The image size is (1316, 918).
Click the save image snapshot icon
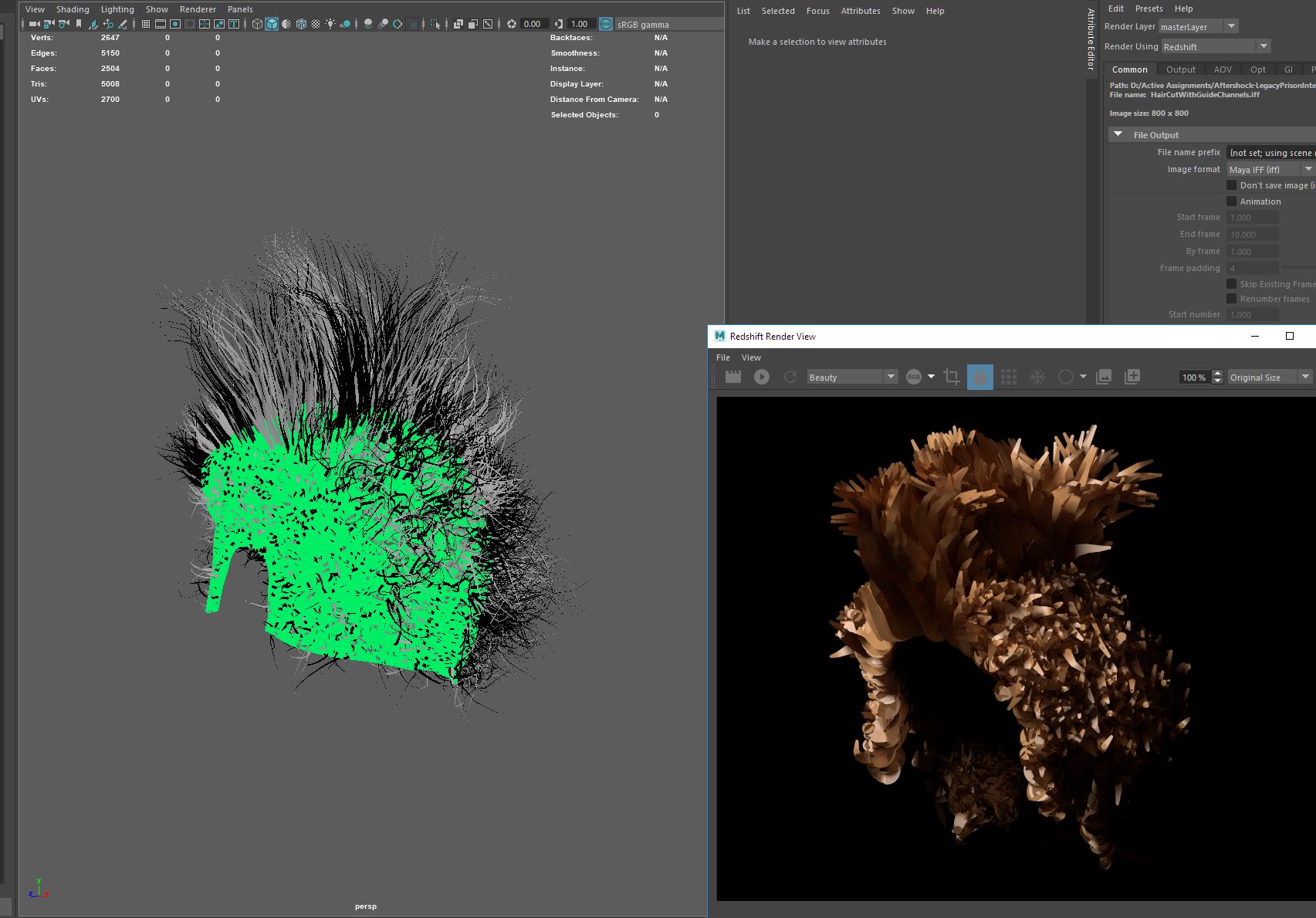[x=1104, y=377]
